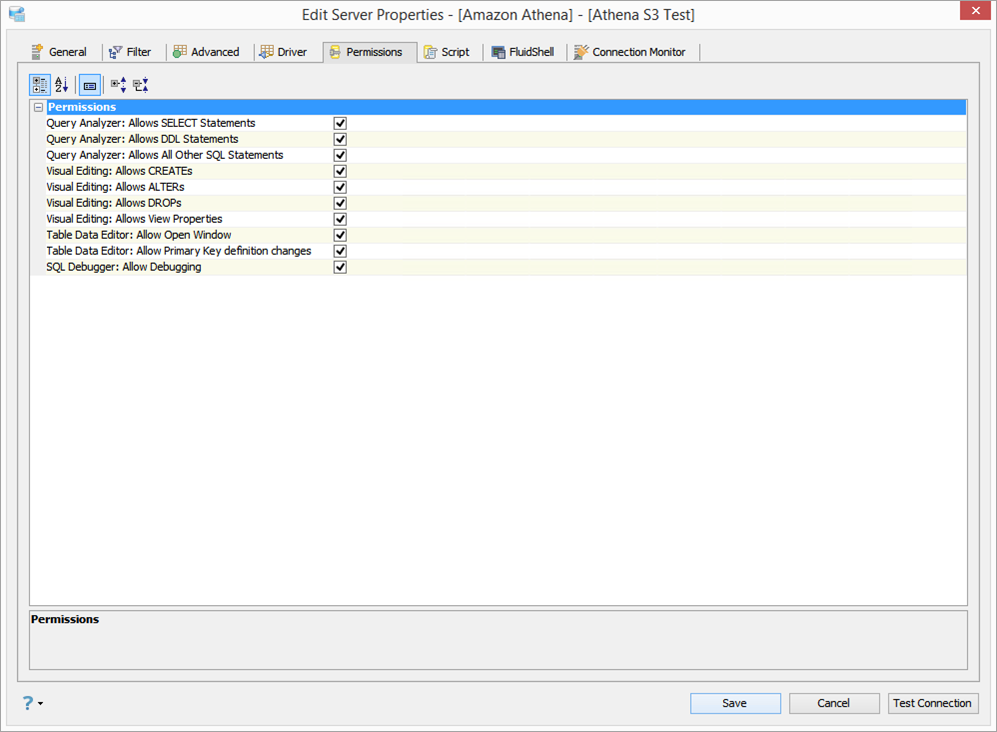997x732 pixels.
Task: Click the expand all nodes icon
Action: click(118, 85)
